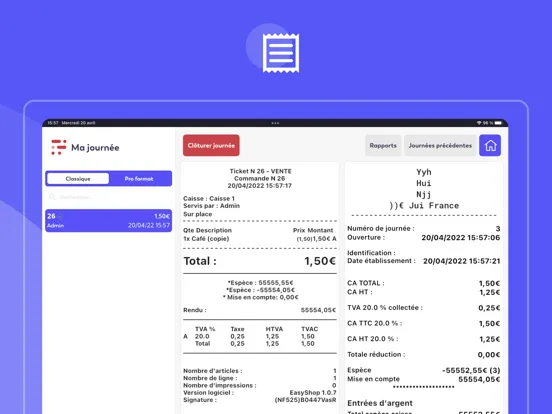Image resolution: width=552 pixels, height=414 pixels.
Task: Click the 'Sur place' text
Action: pos(197,214)
